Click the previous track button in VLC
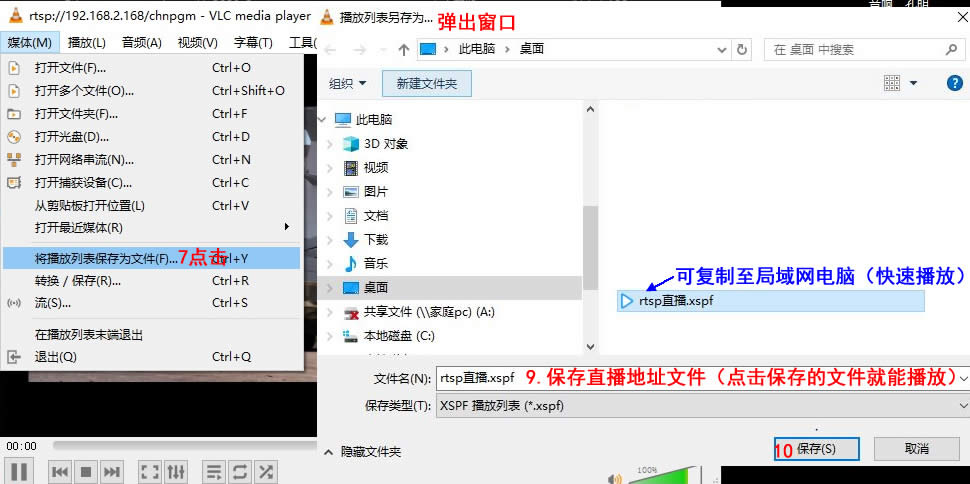 [60, 472]
